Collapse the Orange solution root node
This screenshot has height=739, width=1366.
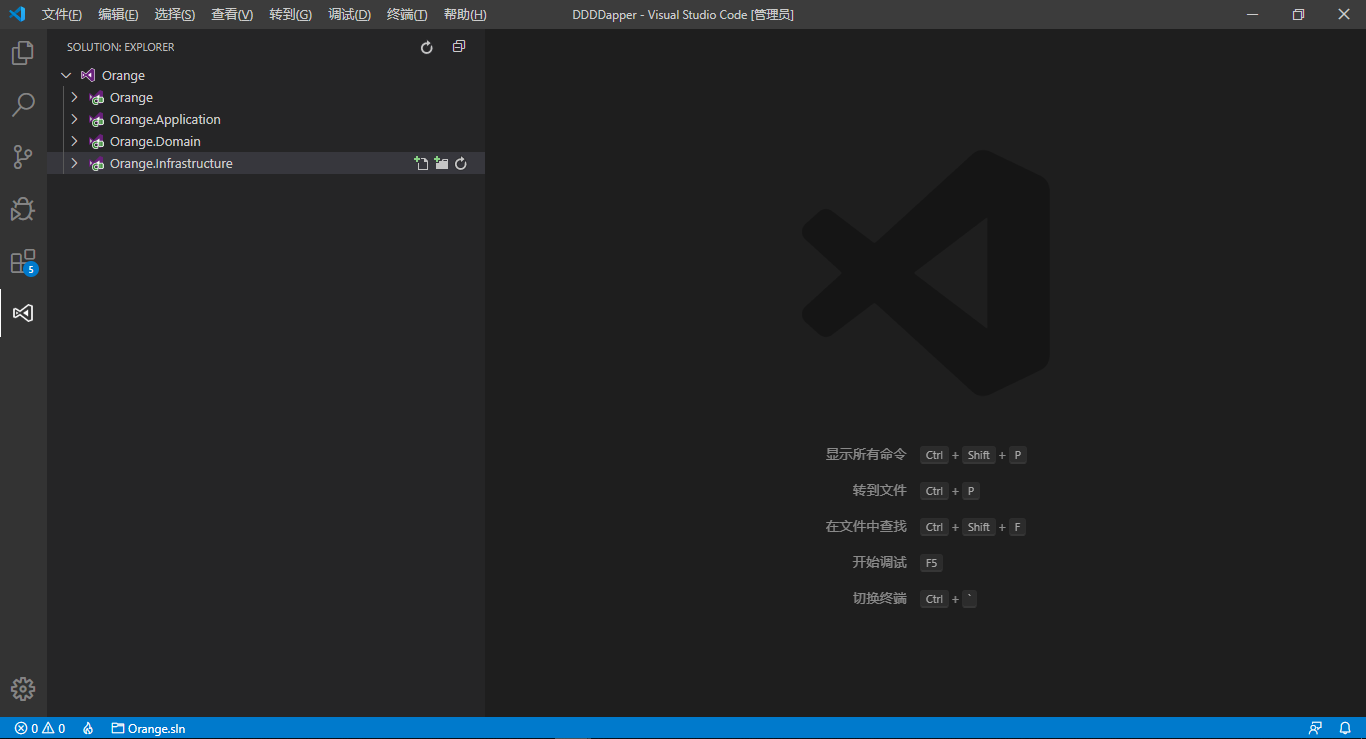tap(66, 75)
